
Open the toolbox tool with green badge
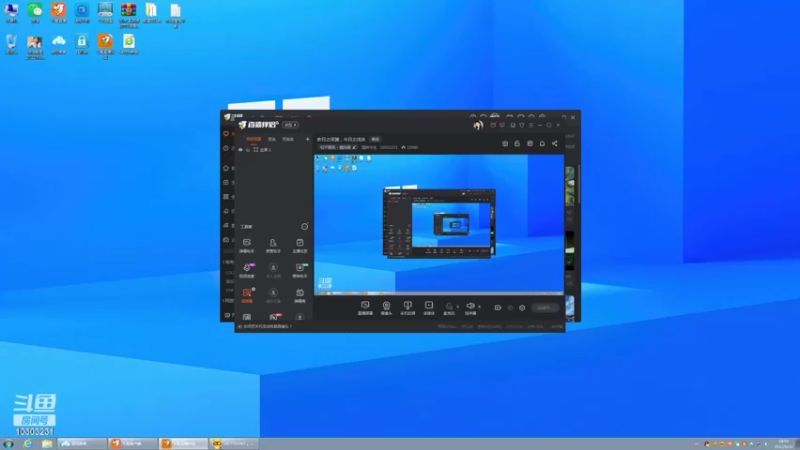(x=300, y=270)
